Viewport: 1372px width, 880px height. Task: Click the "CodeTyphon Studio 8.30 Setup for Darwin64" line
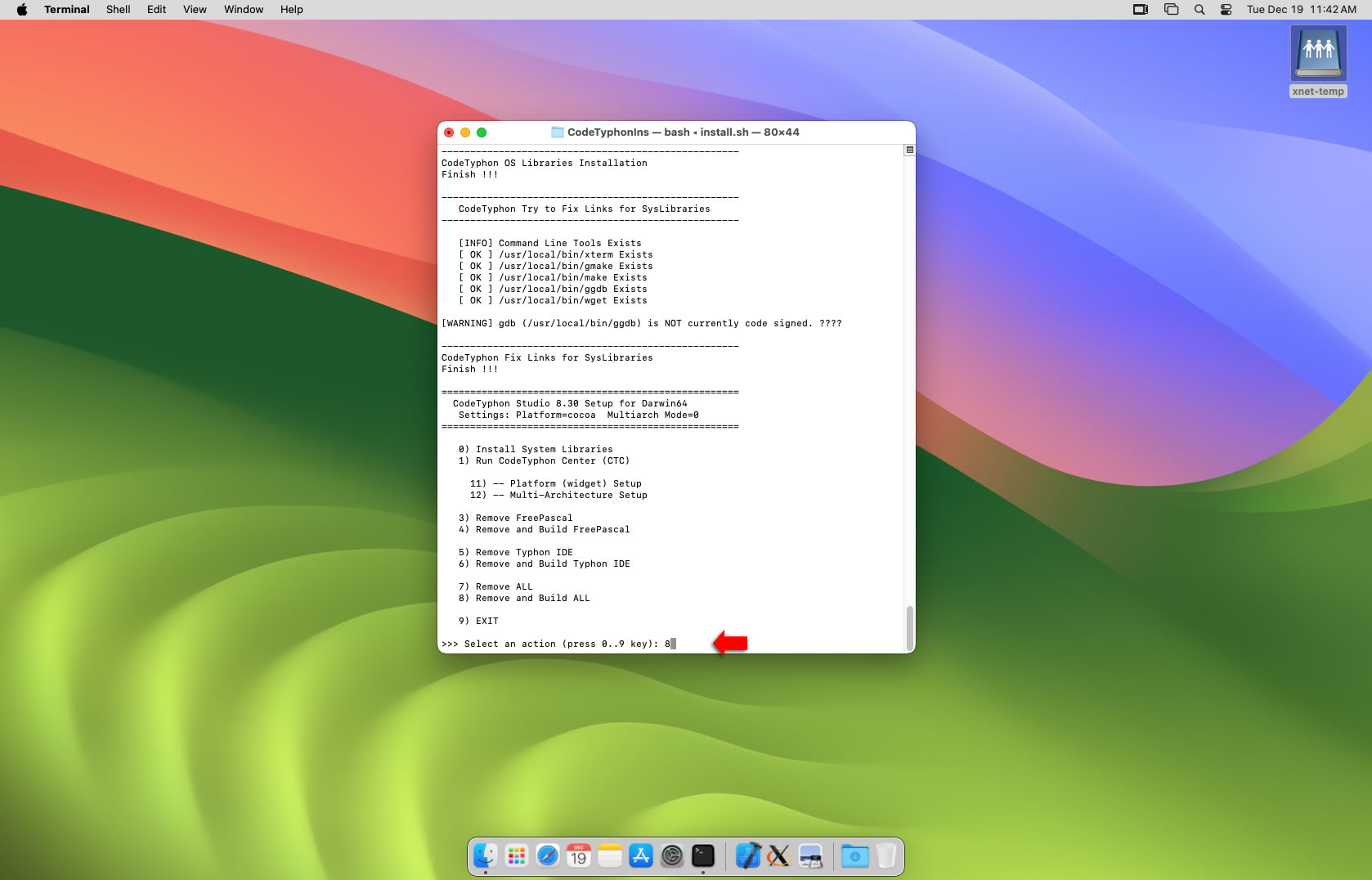(x=570, y=404)
